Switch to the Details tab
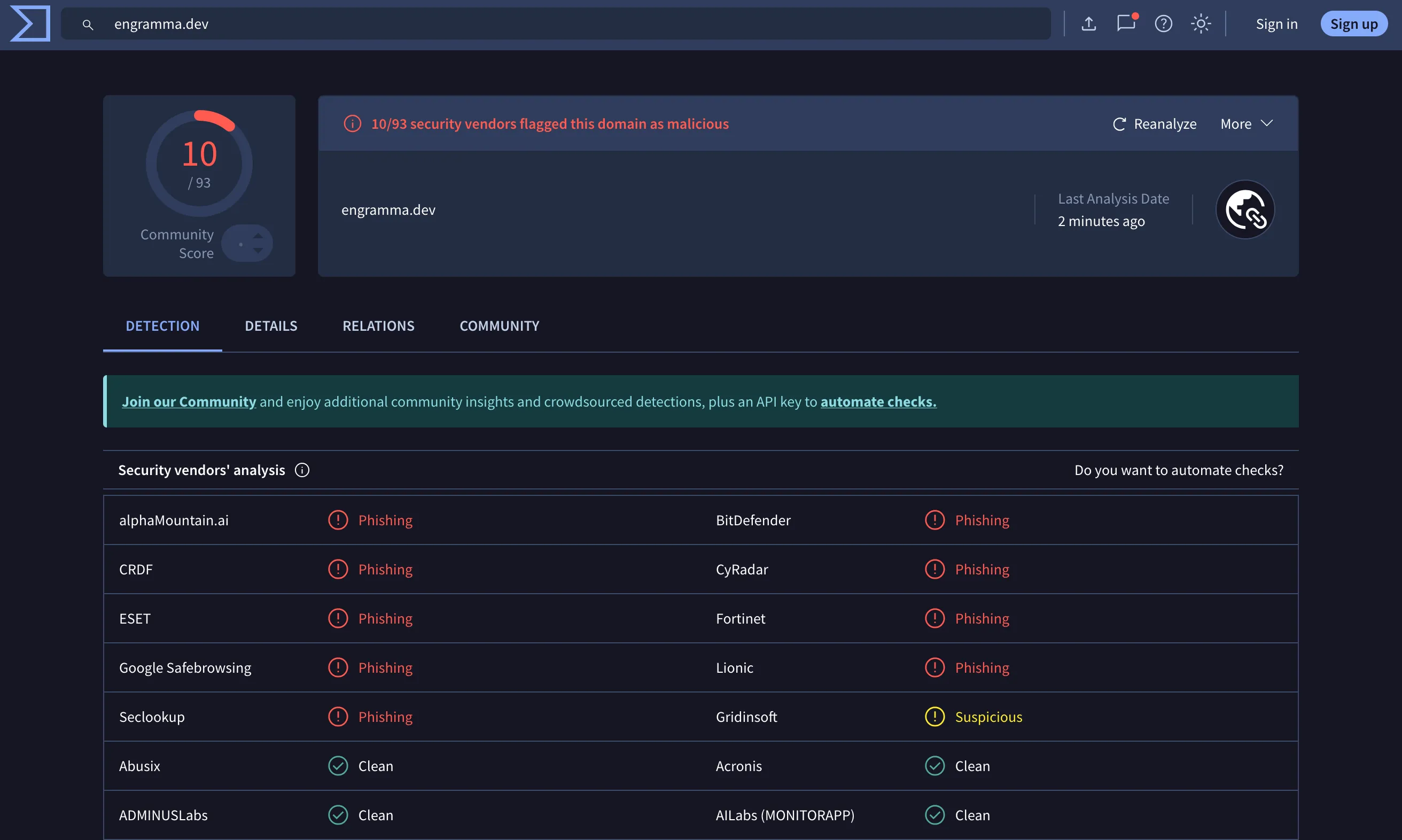 pos(270,326)
